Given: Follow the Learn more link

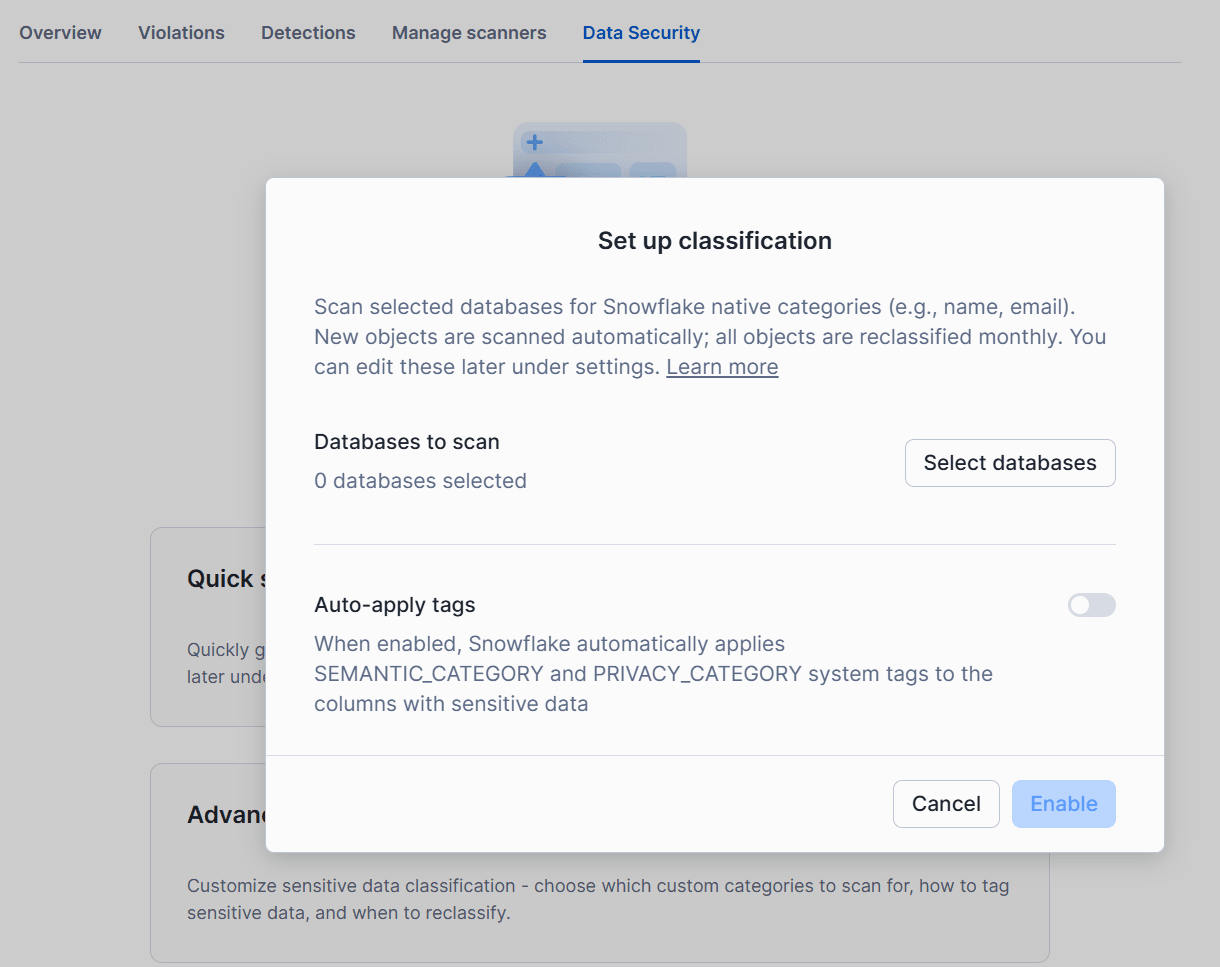Looking at the screenshot, I should [722, 367].
